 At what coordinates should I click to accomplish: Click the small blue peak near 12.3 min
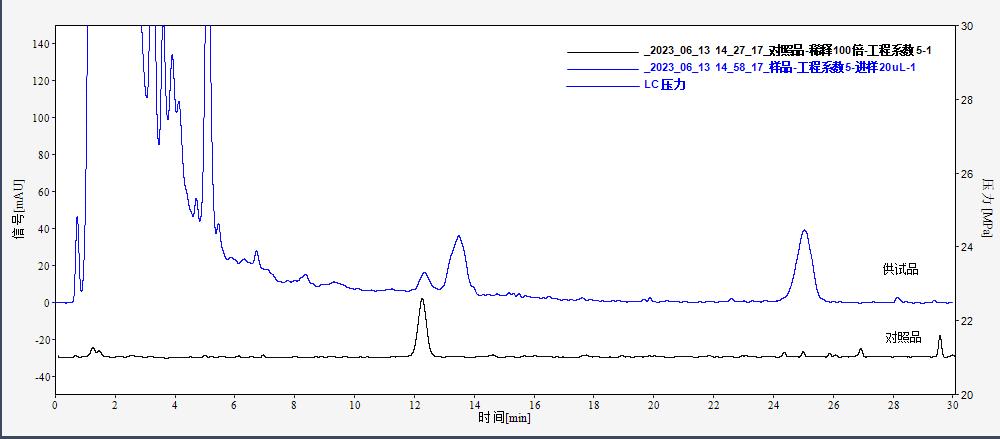424,274
